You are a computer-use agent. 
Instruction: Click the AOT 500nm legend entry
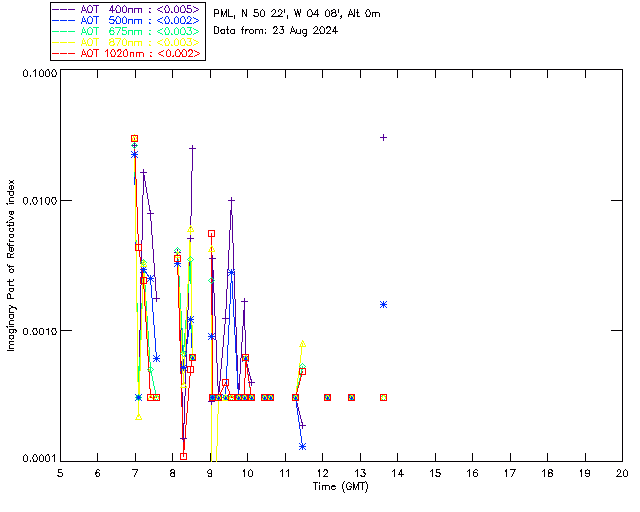pyautogui.click(x=128, y=20)
